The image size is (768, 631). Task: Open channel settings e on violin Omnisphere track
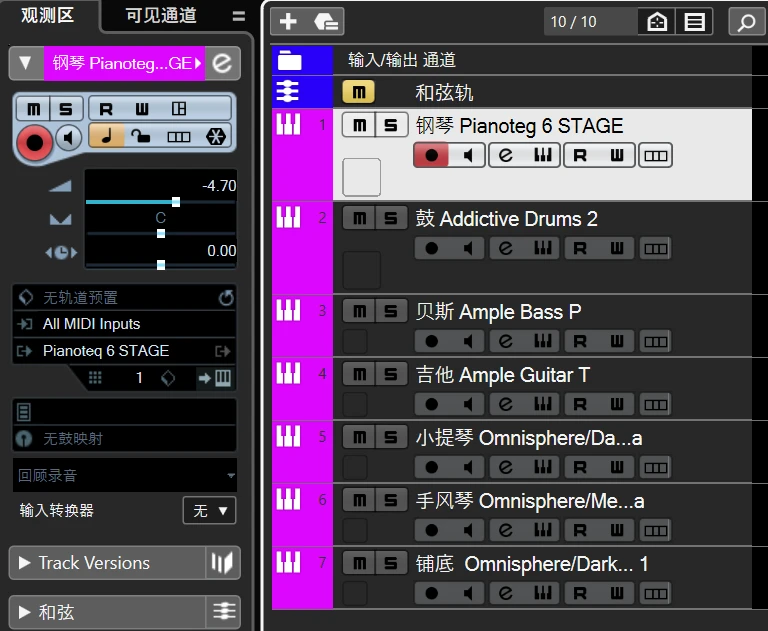(505, 467)
